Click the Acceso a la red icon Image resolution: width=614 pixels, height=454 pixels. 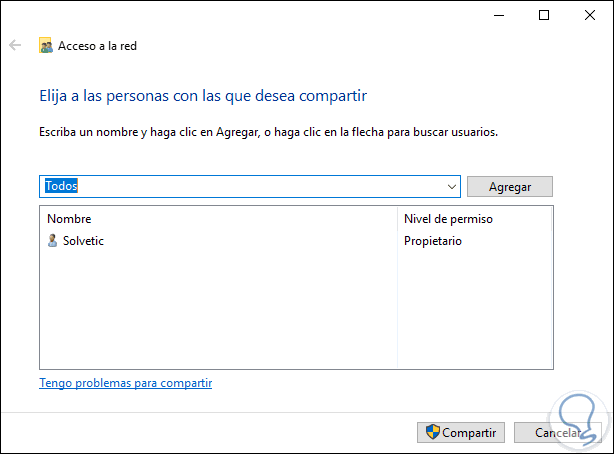(x=45, y=45)
